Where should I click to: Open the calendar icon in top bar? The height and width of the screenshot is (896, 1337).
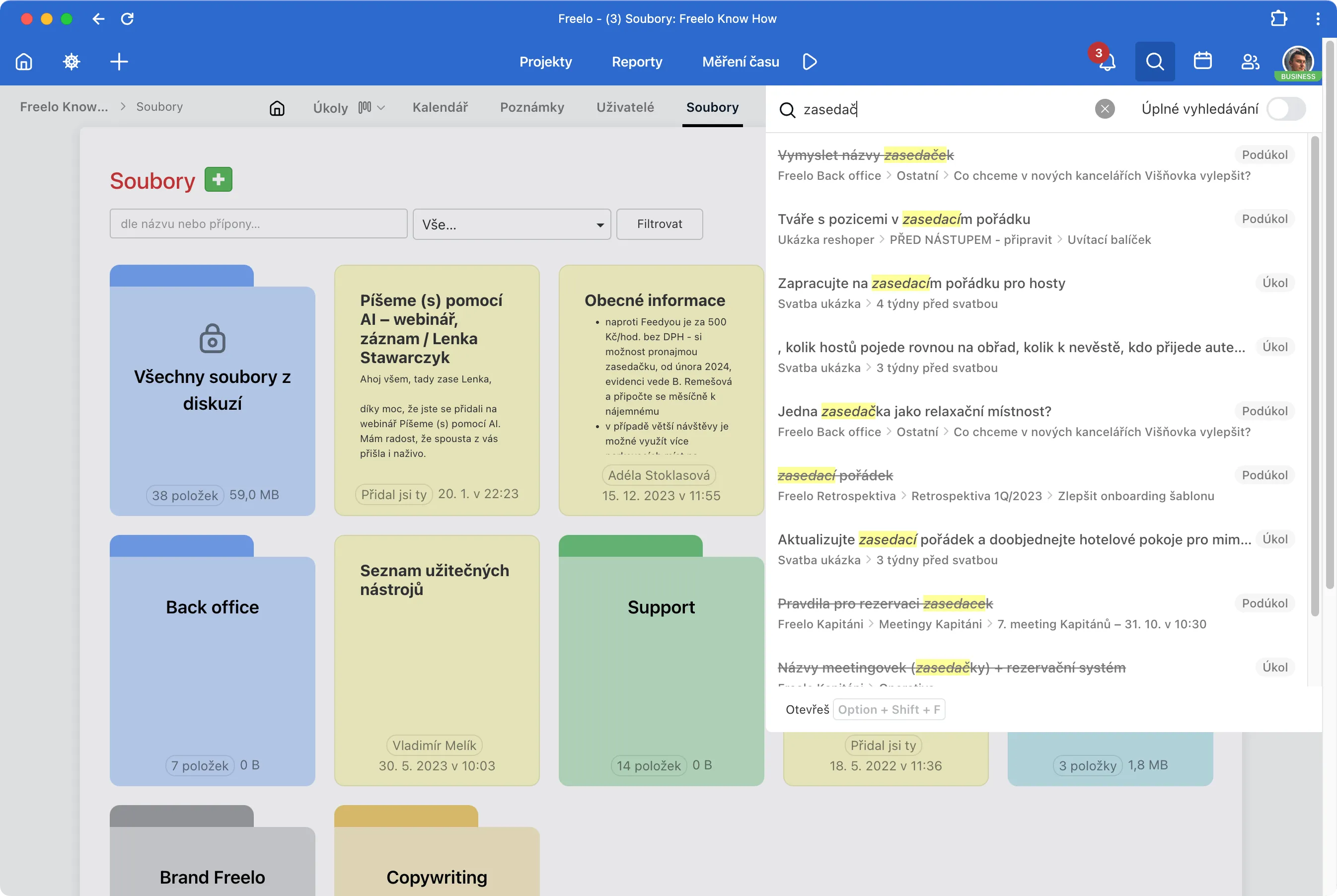pos(1203,61)
